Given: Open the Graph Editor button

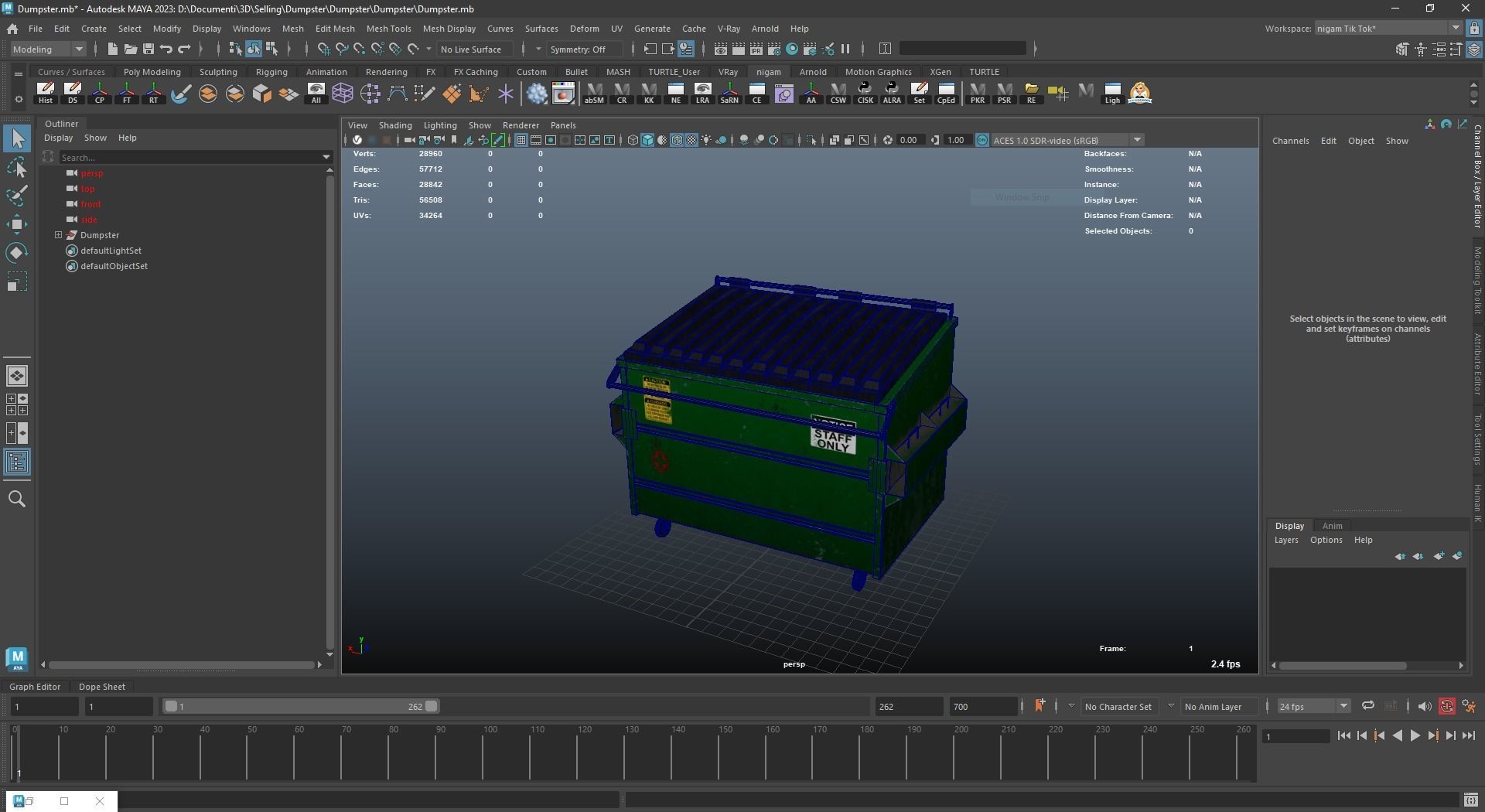Looking at the screenshot, I should pos(35,687).
